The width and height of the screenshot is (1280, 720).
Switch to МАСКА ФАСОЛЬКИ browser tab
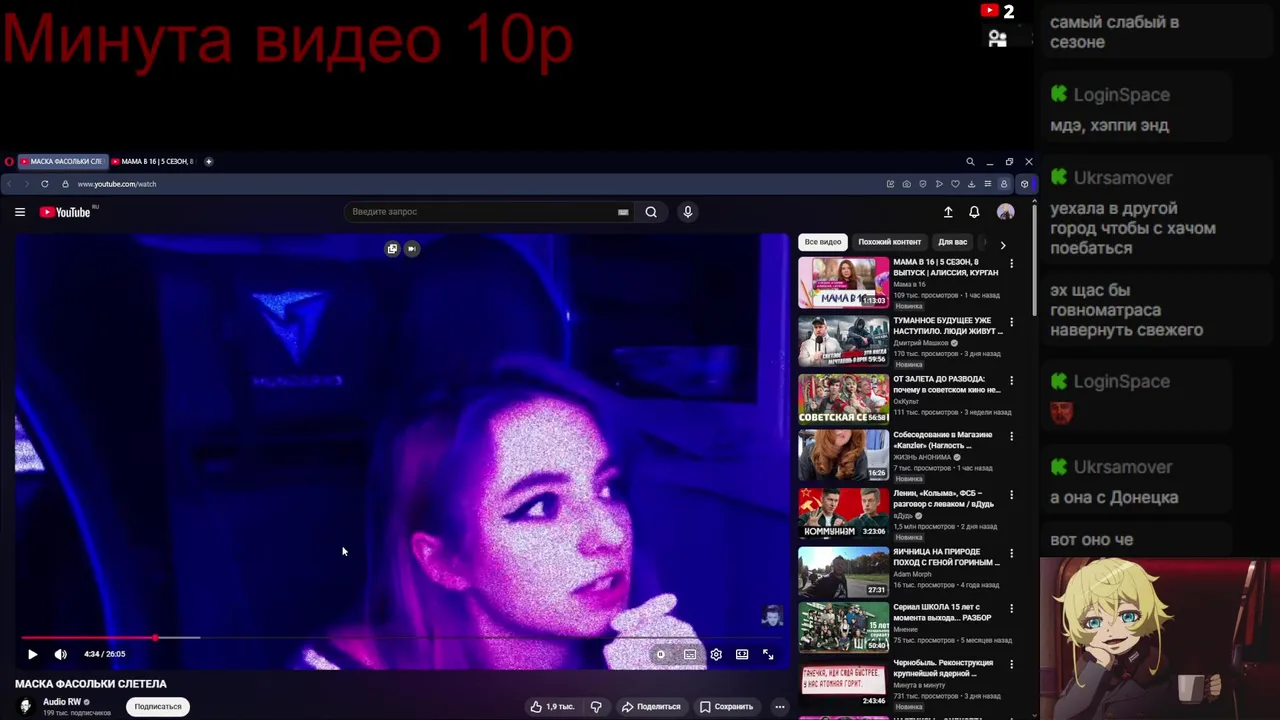coord(62,161)
